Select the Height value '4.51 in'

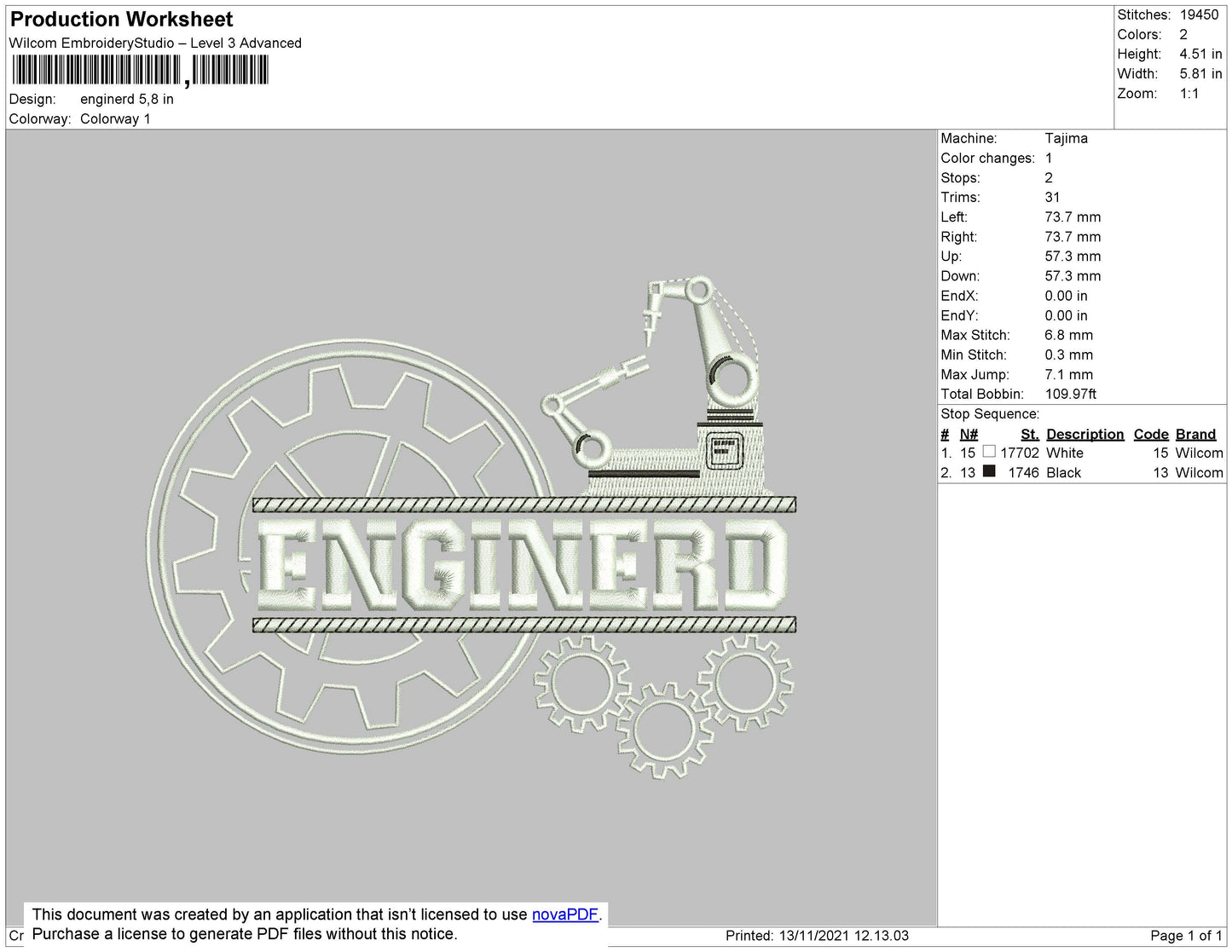[1200, 54]
